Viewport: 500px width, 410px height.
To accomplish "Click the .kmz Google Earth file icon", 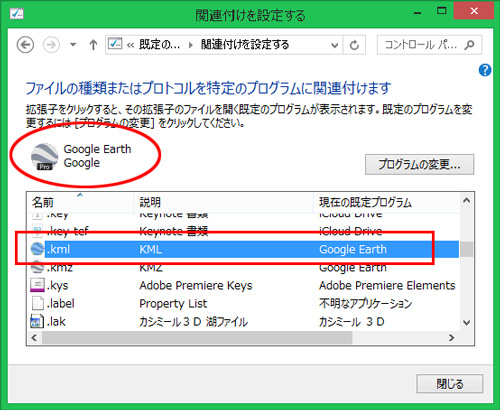I will [37, 267].
